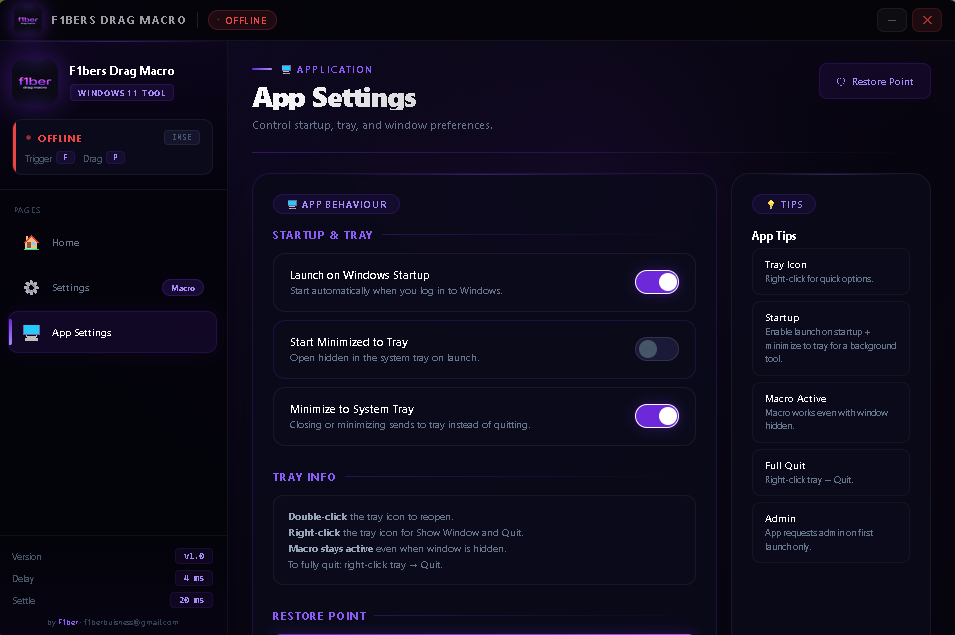955x635 pixels.
Task: Click the TRAY INFO section heading
Action: (x=304, y=477)
